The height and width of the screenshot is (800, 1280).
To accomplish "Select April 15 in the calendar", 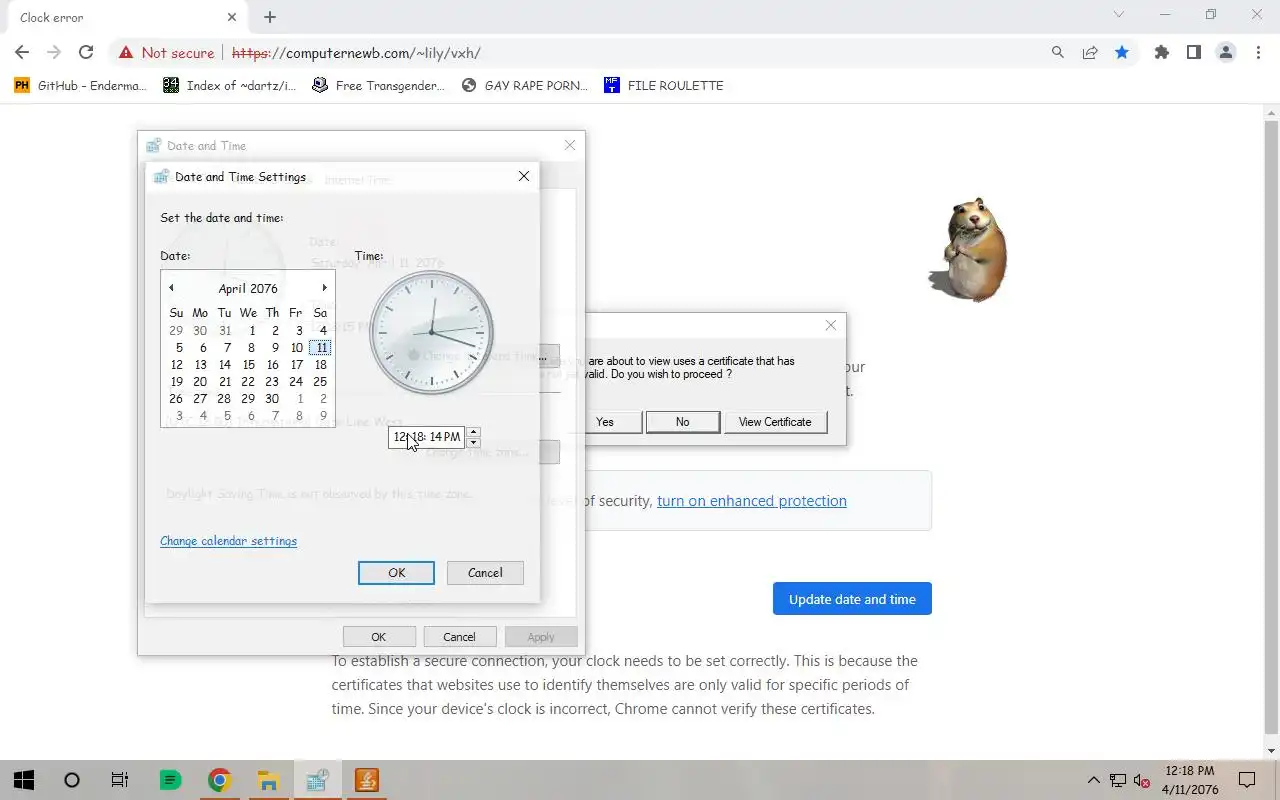I will tap(248, 365).
